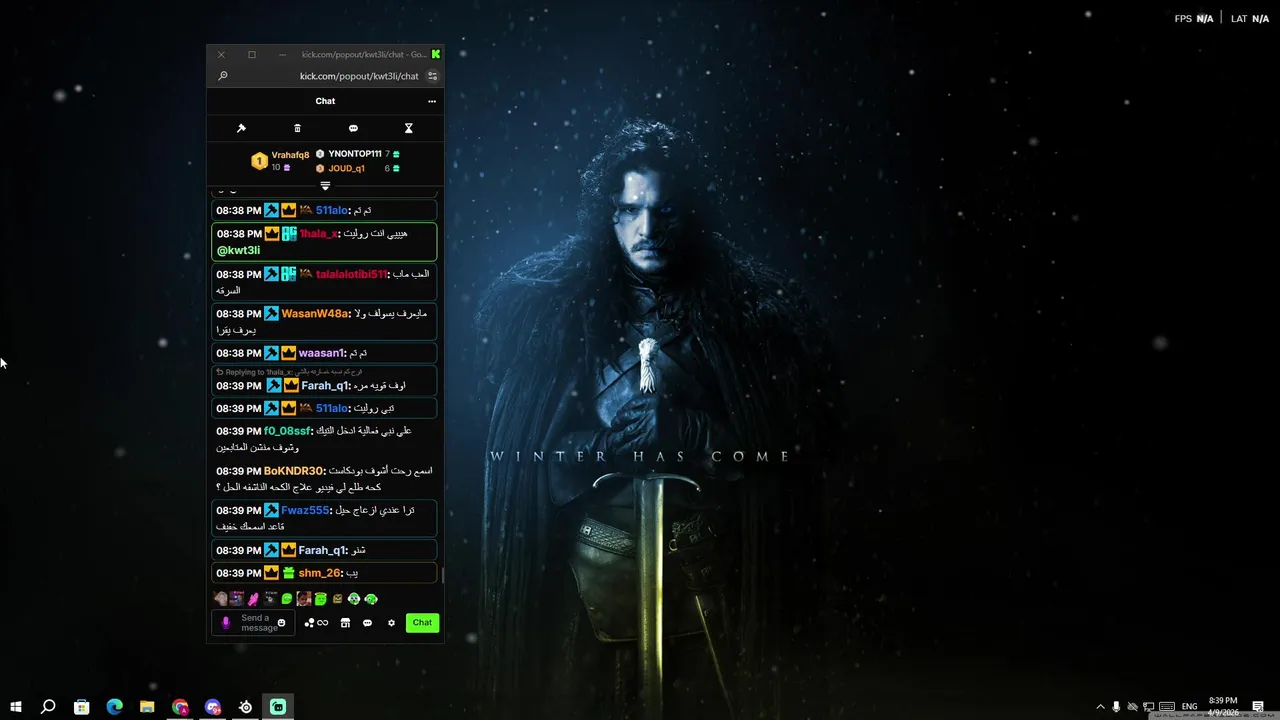Click username waasan1
The image size is (1280, 720).
(x=321, y=353)
